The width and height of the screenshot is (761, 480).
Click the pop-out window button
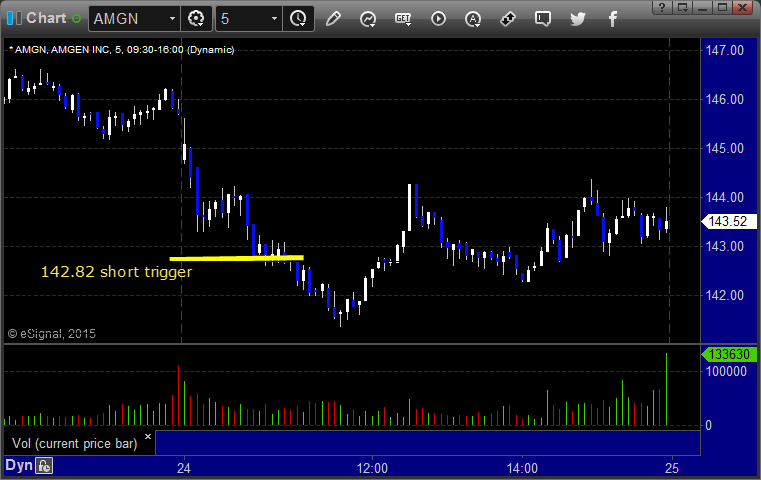(x=683, y=7)
